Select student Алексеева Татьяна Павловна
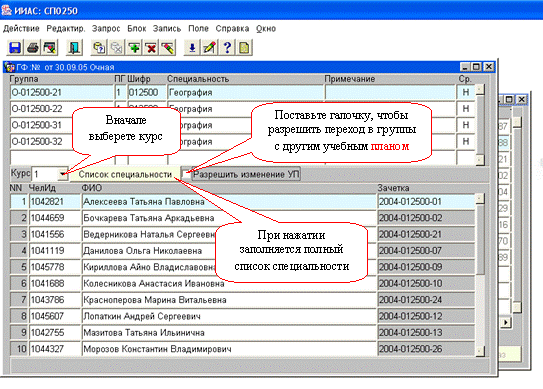543x389 pixels. coord(229,202)
